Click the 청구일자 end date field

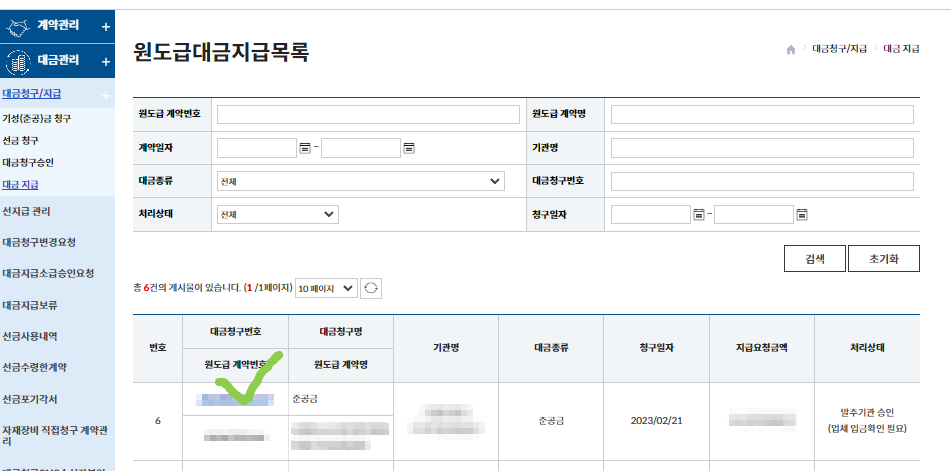click(754, 215)
